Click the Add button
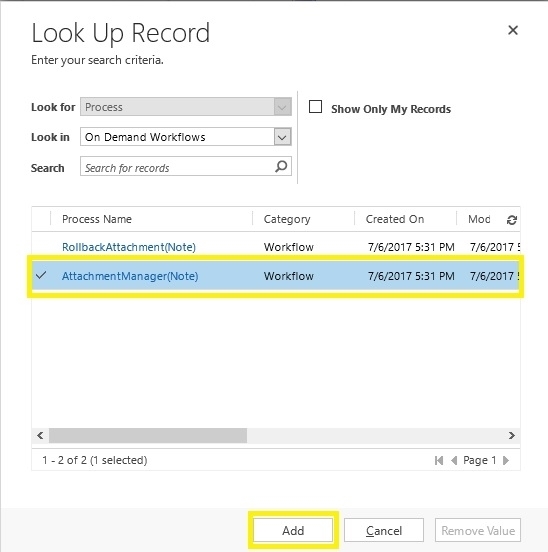The width and height of the screenshot is (548, 552). tap(293, 530)
